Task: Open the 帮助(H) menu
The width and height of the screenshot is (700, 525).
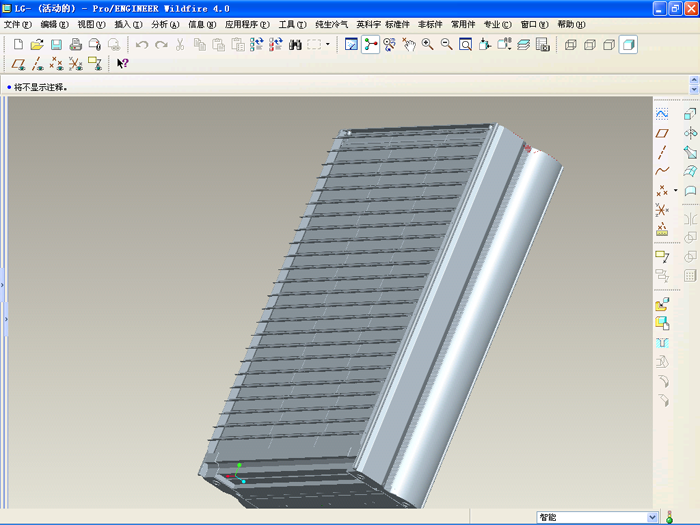Action: click(x=572, y=24)
